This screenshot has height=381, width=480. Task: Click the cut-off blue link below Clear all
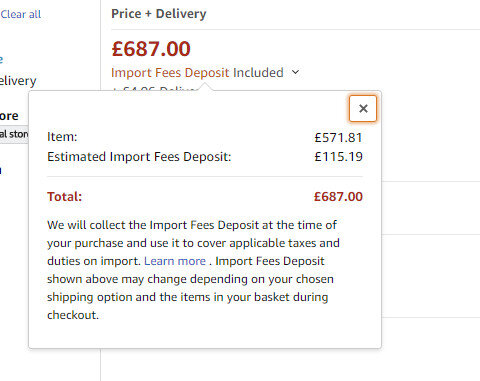point(1,59)
